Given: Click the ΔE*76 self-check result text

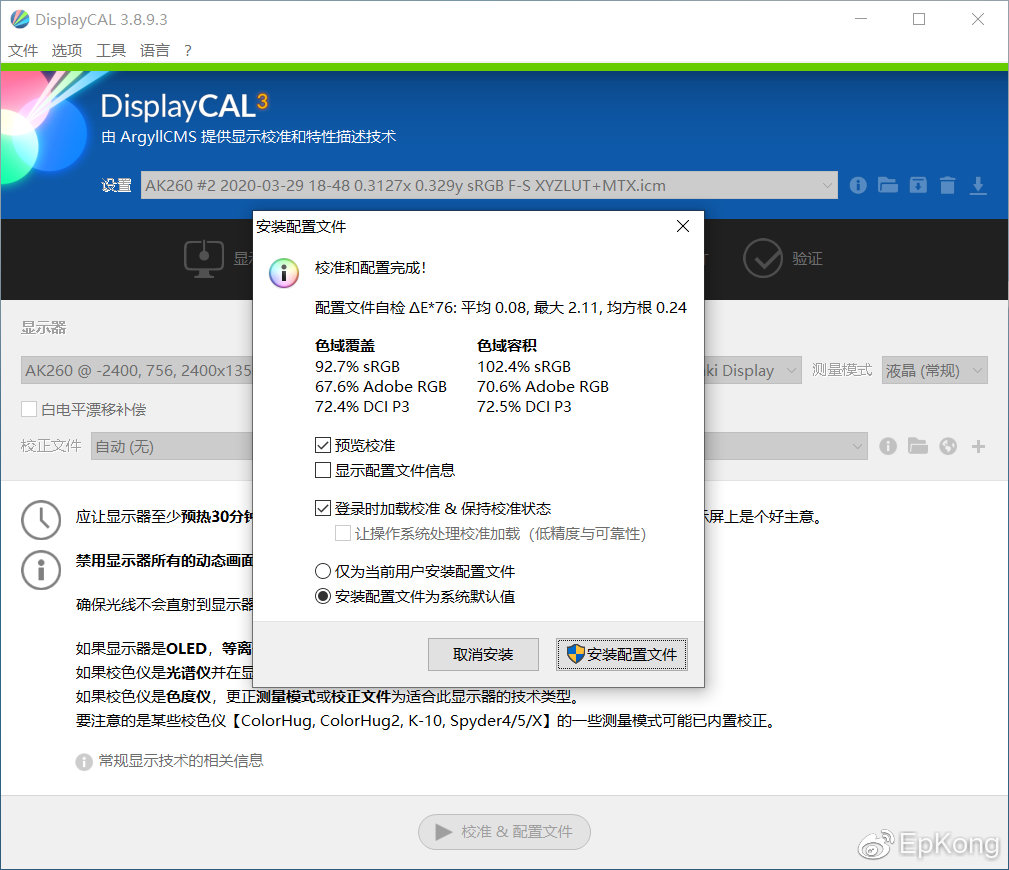Looking at the screenshot, I should click(x=501, y=308).
